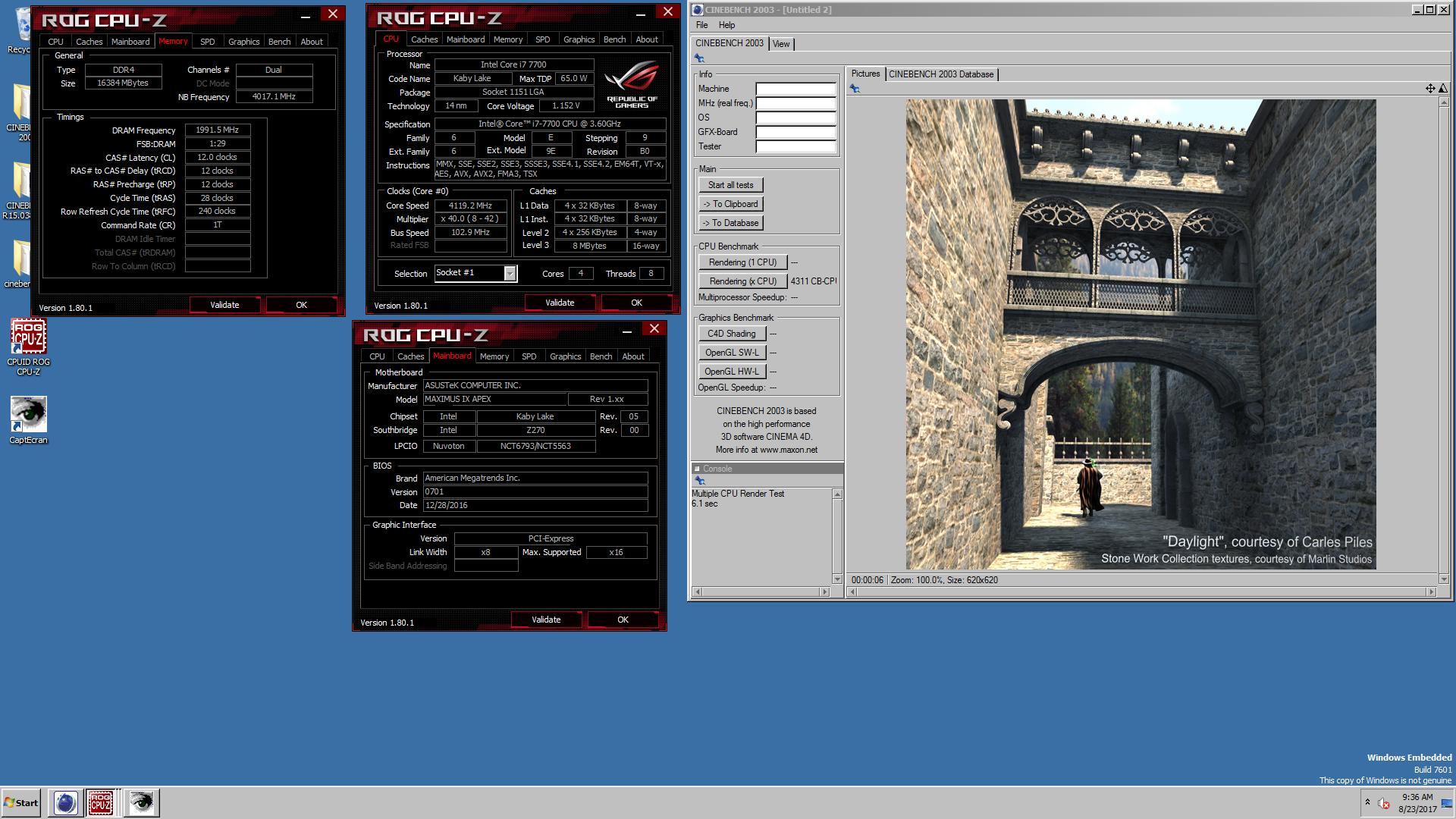Click the To Database button
This screenshot has height=819, width=1456.
point(730,223)
